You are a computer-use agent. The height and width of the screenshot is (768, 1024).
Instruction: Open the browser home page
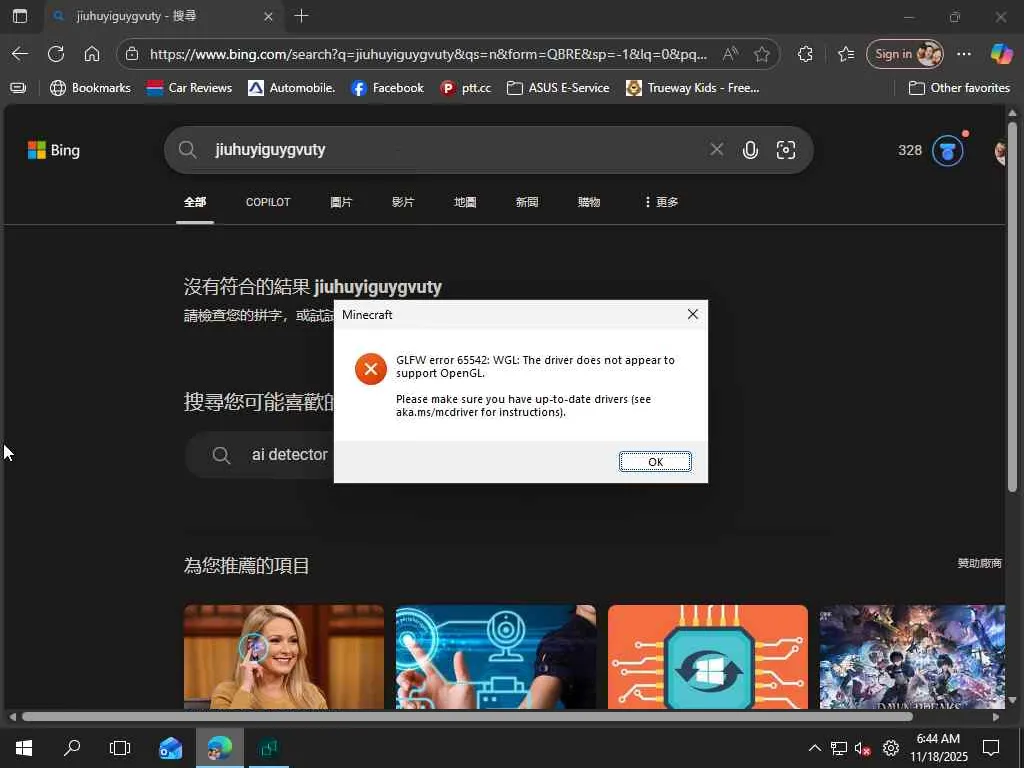click(92, 54)
